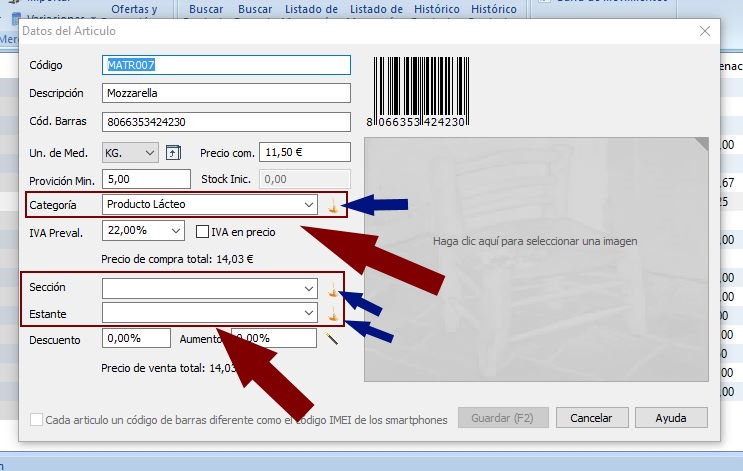Click the broom icon next to Estante

click(334, 314)
